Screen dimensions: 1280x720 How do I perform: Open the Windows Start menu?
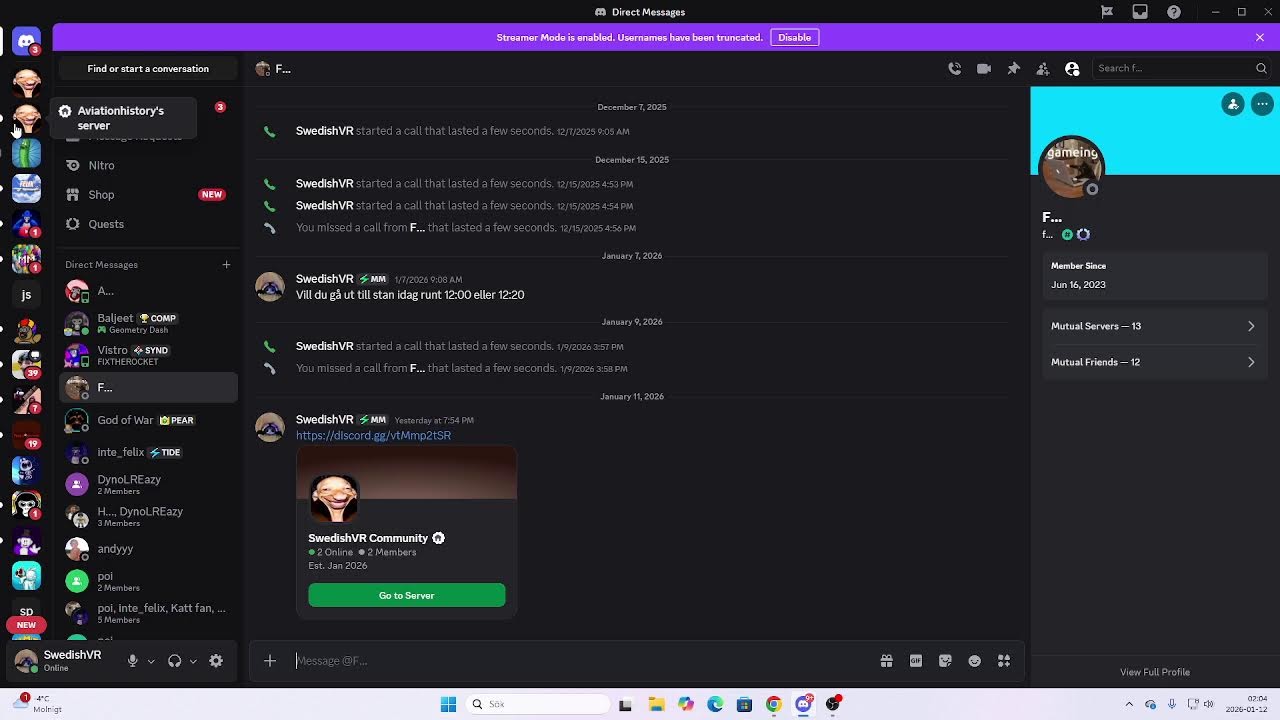click(448, 704)
